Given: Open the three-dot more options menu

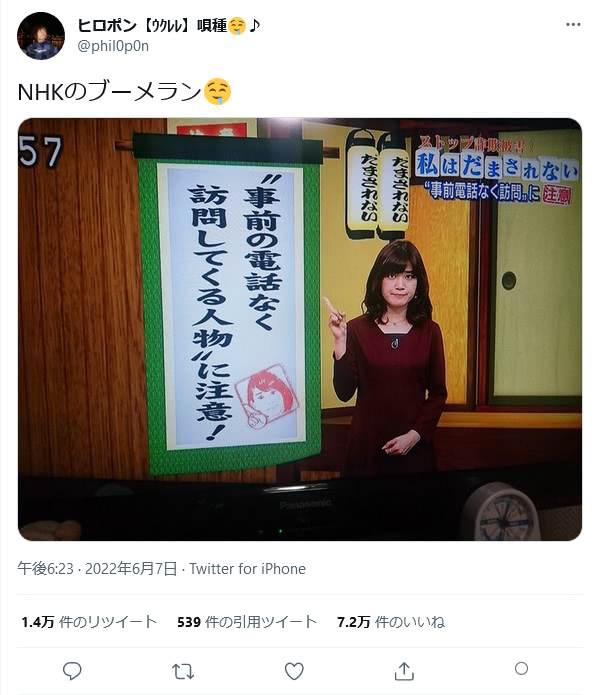Looking at the screenshot, I should click(573, 24).
